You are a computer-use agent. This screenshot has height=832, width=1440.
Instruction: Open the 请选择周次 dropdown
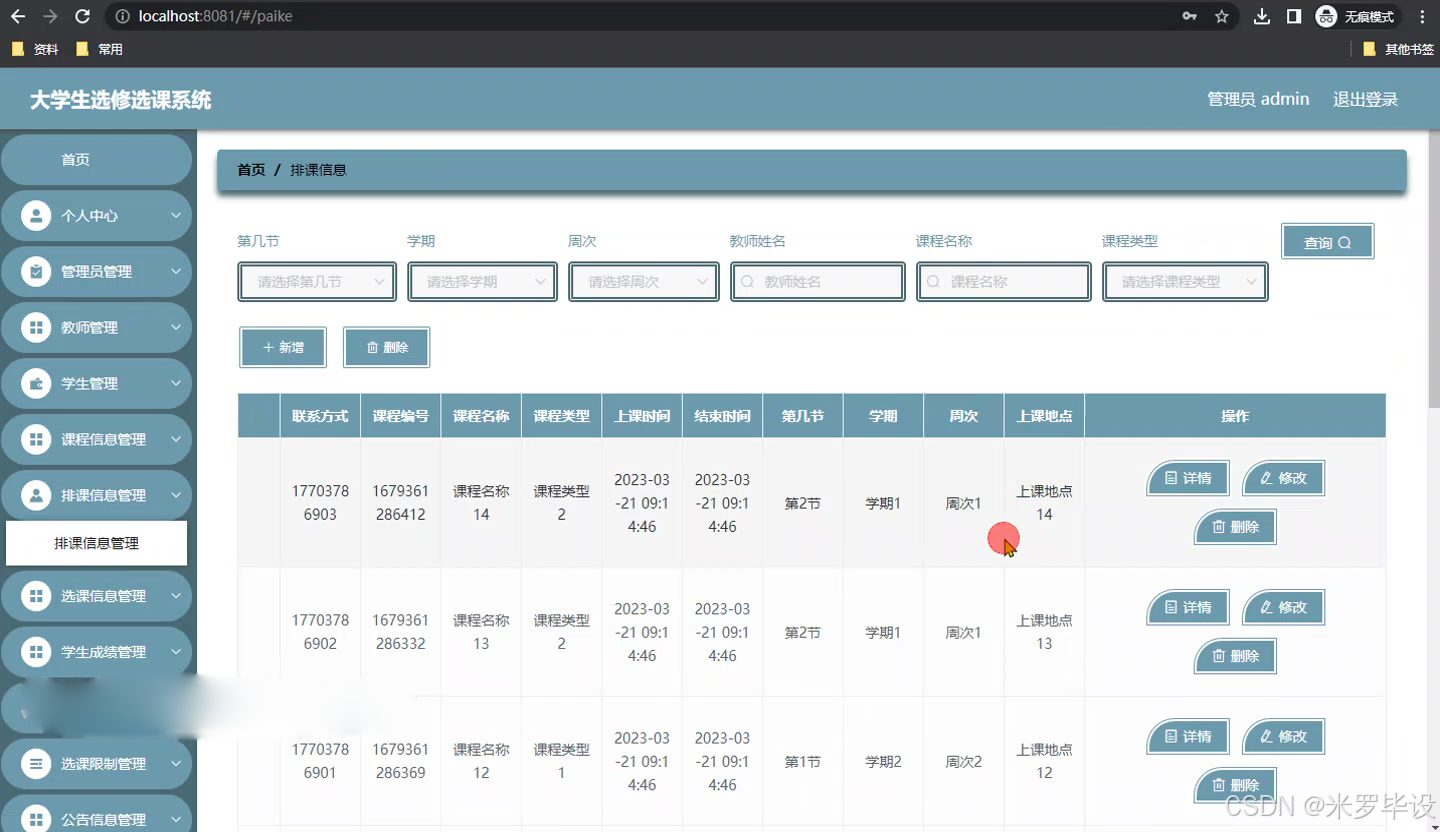click(x=644, y=282)
